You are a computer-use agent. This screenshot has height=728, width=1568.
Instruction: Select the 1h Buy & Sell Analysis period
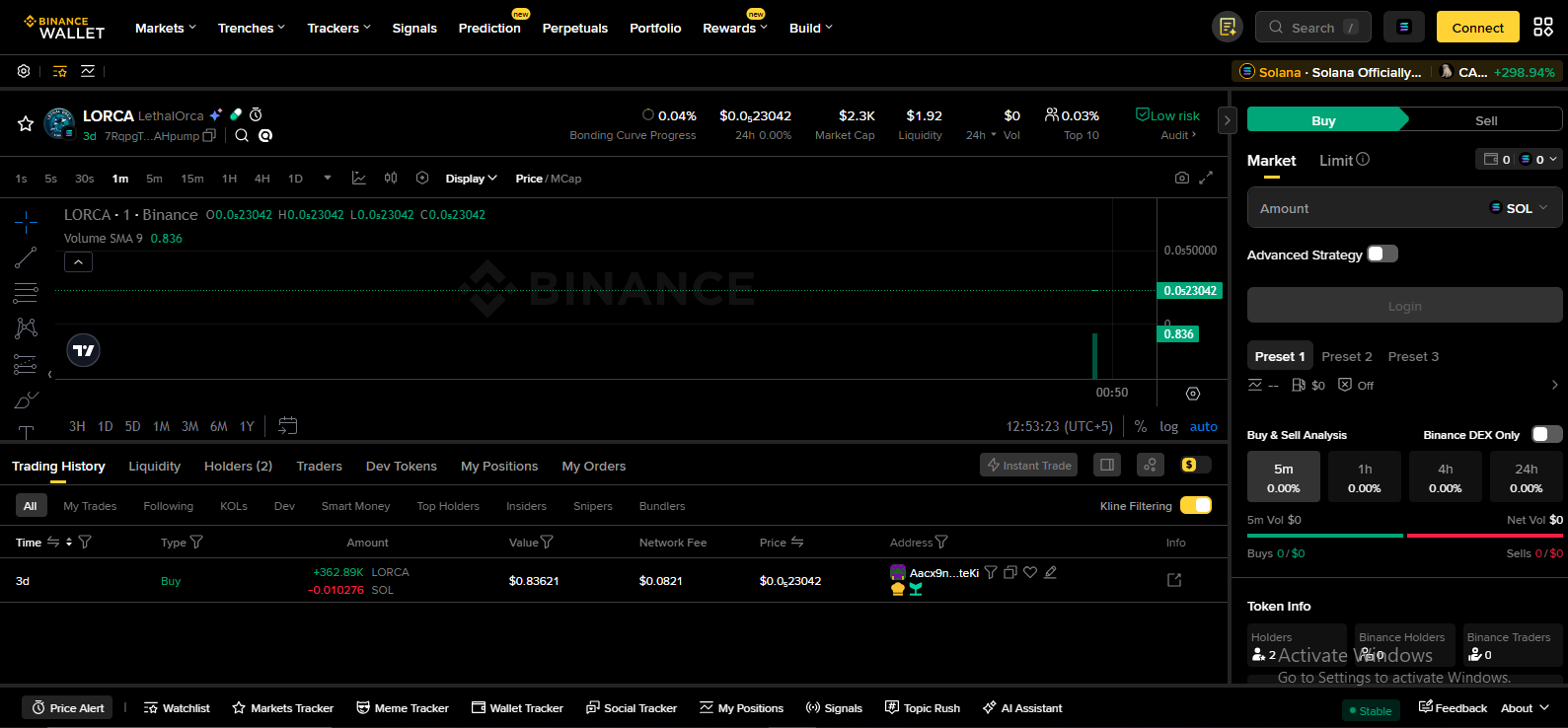(x=1365, y=477)
